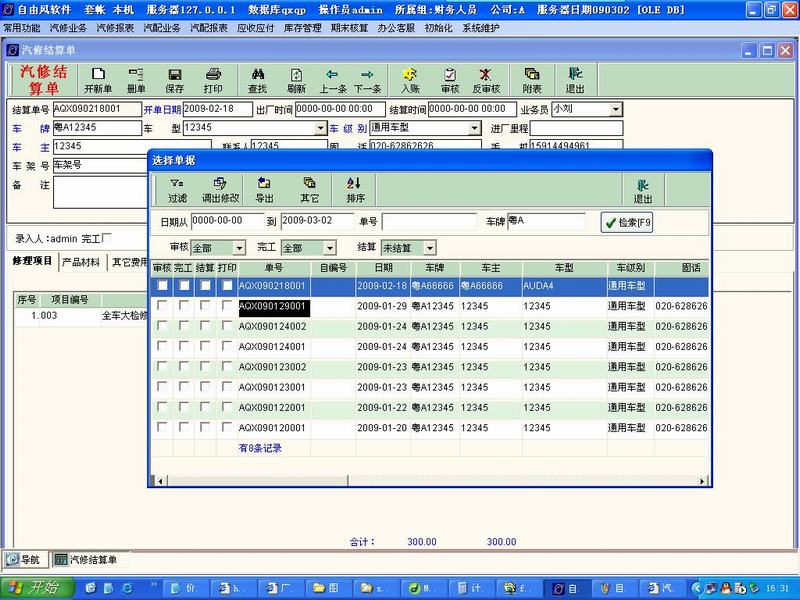The height and width of the screenshot is (600, 800).
Task: Open the 附表 attached table icon
Action: (532, 81)
